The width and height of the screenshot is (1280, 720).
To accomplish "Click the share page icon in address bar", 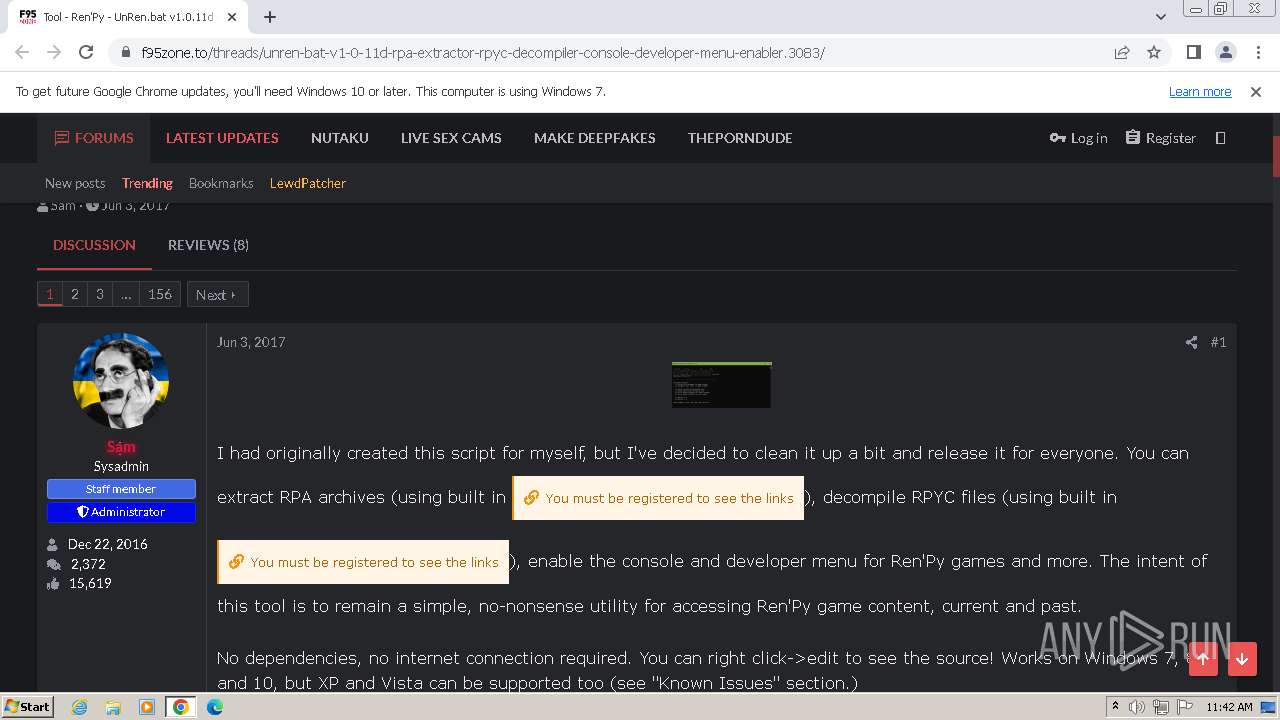I will (x=1122, y=53).
